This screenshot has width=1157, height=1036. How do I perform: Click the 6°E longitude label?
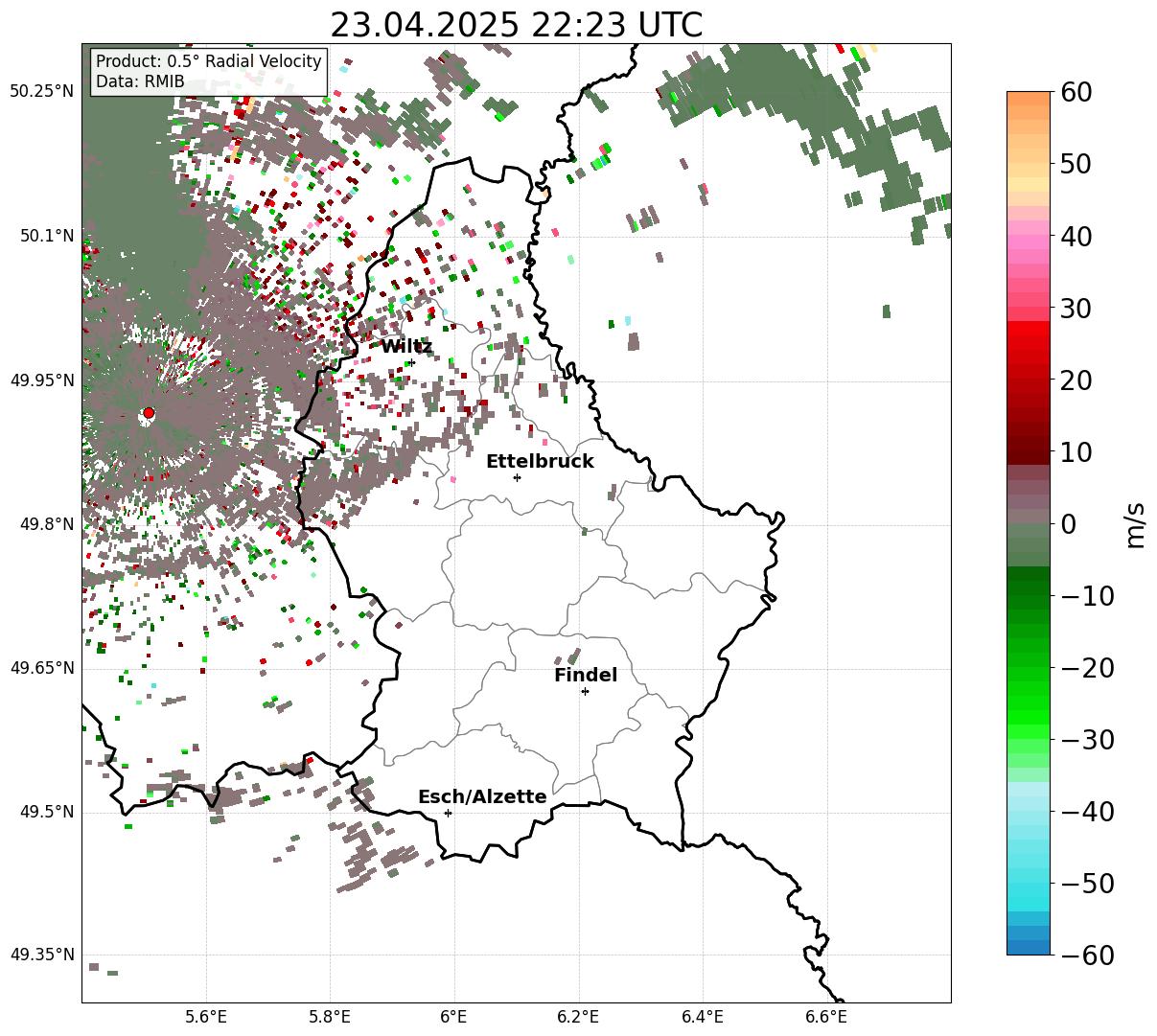point(454,1016)
